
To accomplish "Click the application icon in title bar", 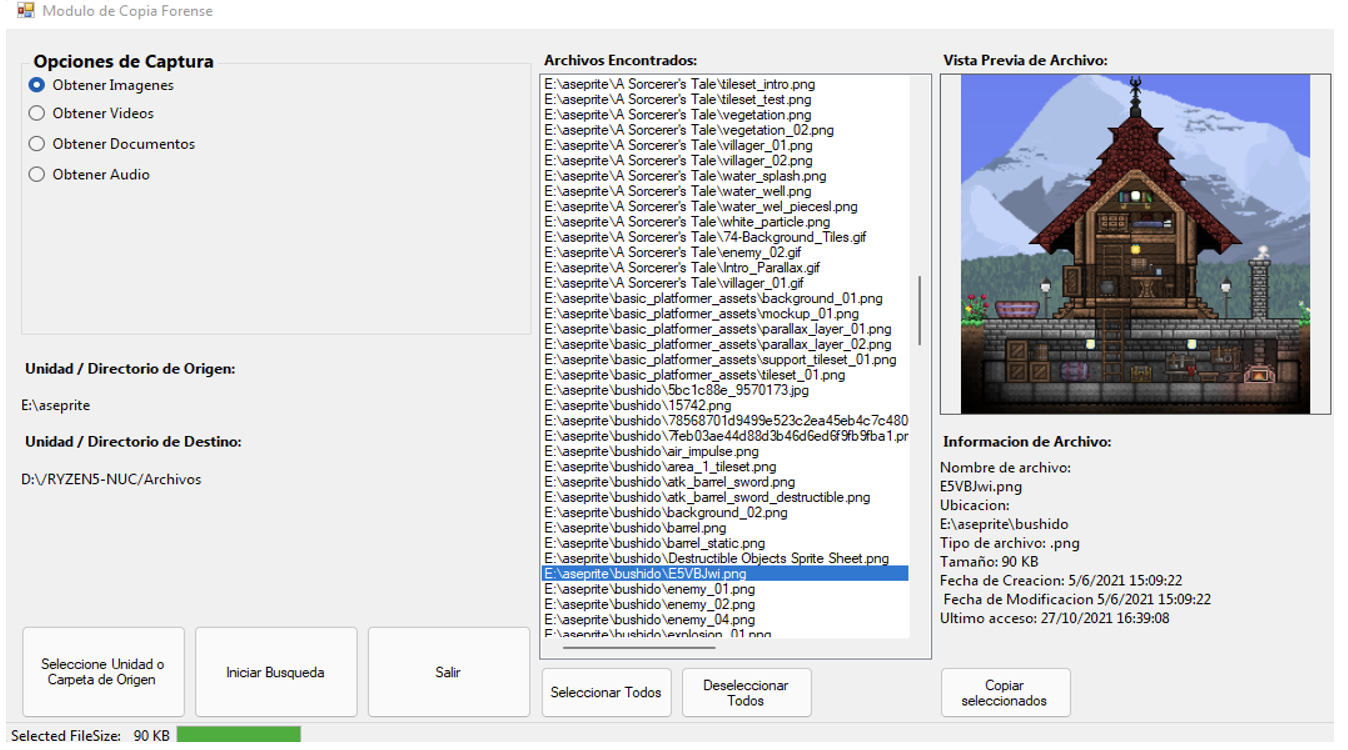I will [26, 11].
